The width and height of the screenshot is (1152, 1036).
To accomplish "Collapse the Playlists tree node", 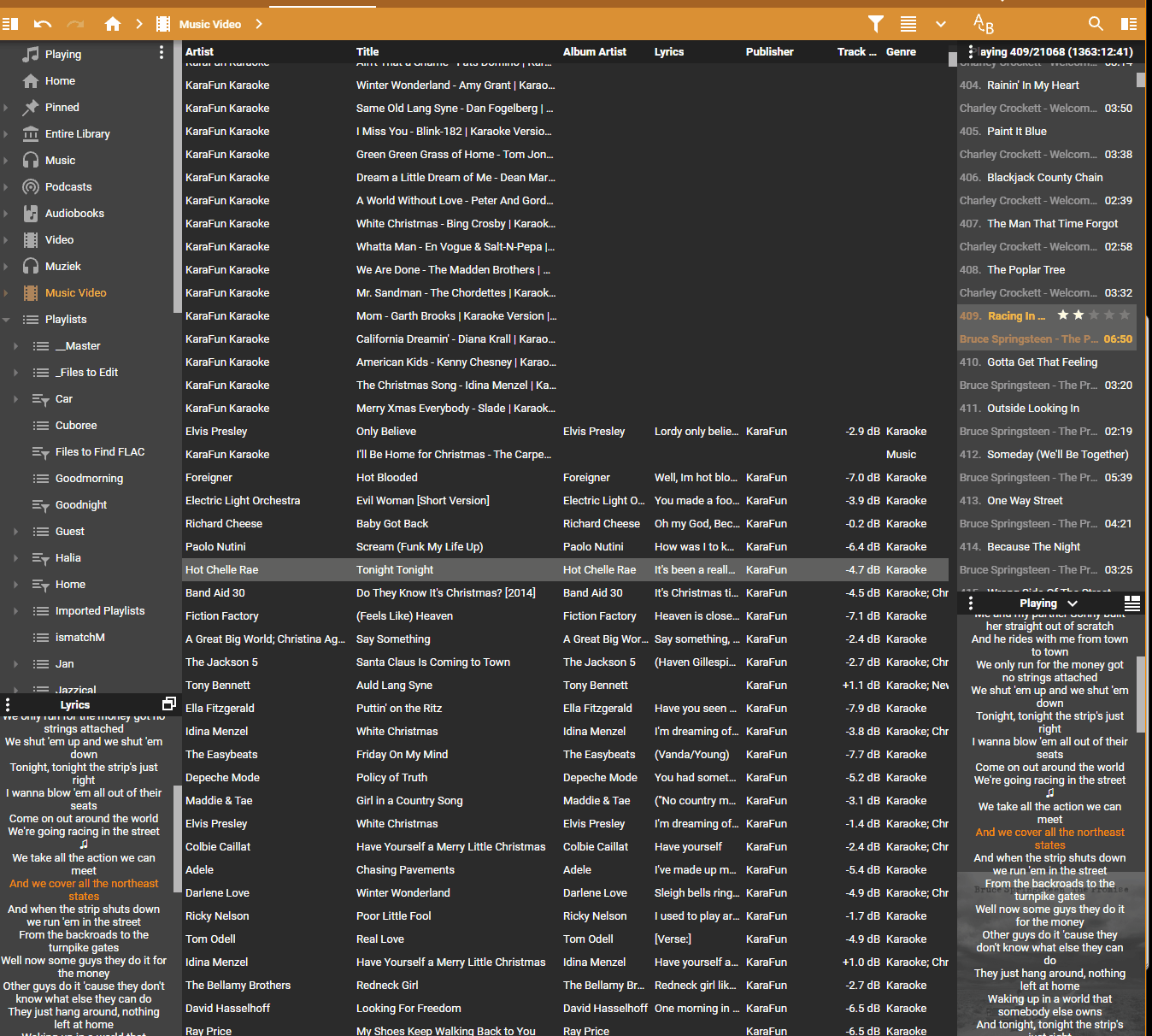I will pos(7,320).
